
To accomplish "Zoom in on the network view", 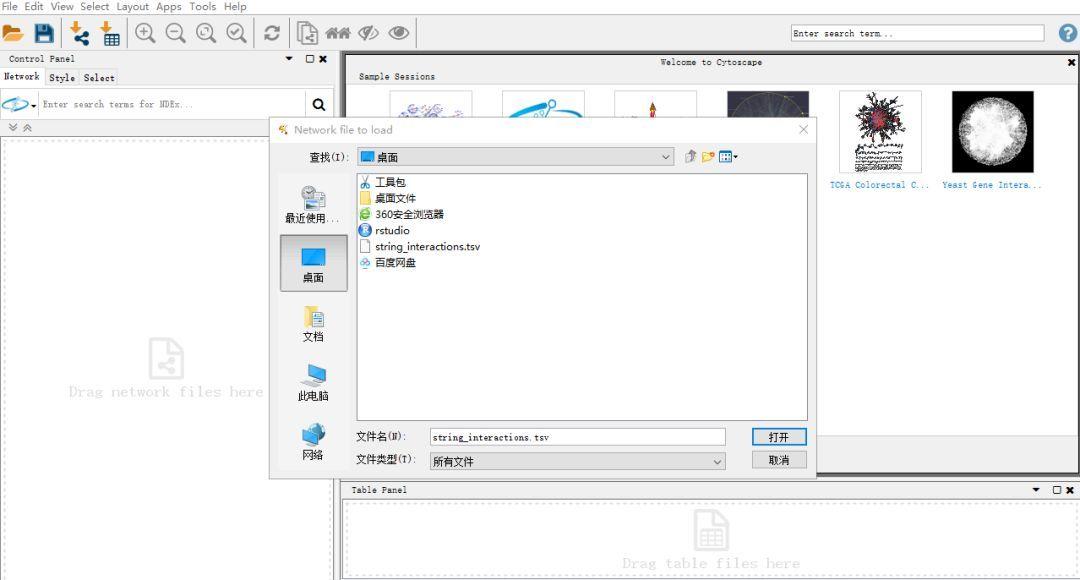I will pyautogui.click(x=146, y=33).
